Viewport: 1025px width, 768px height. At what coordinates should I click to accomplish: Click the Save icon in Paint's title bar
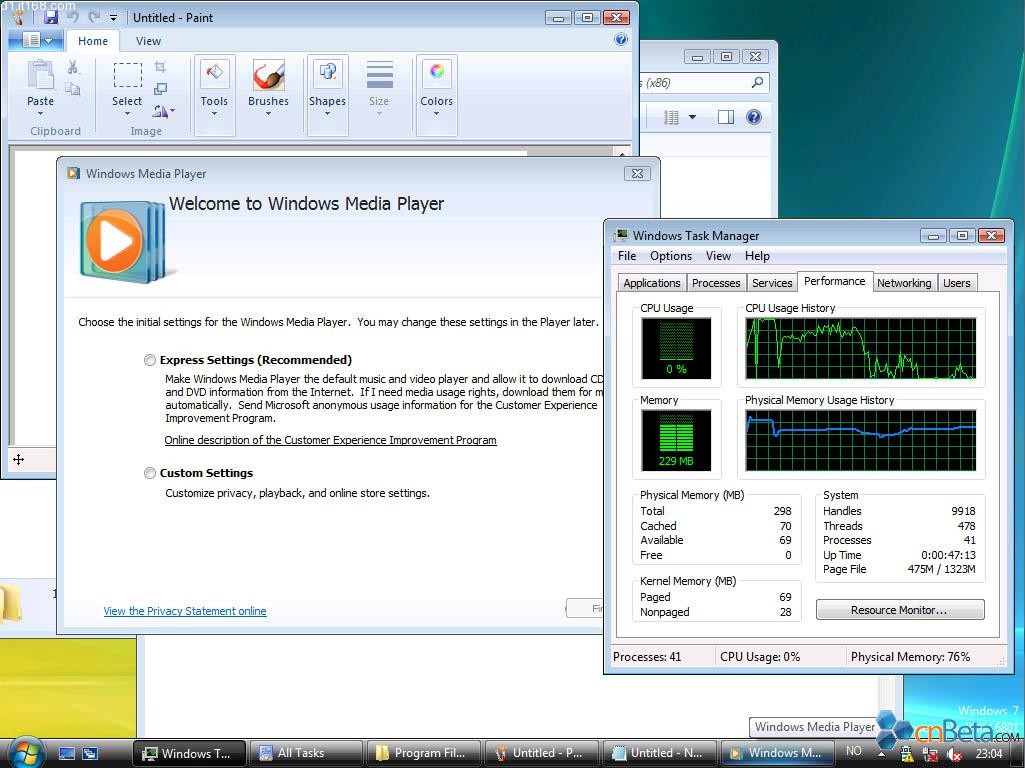pyautogui.click(x=51, y=17)
